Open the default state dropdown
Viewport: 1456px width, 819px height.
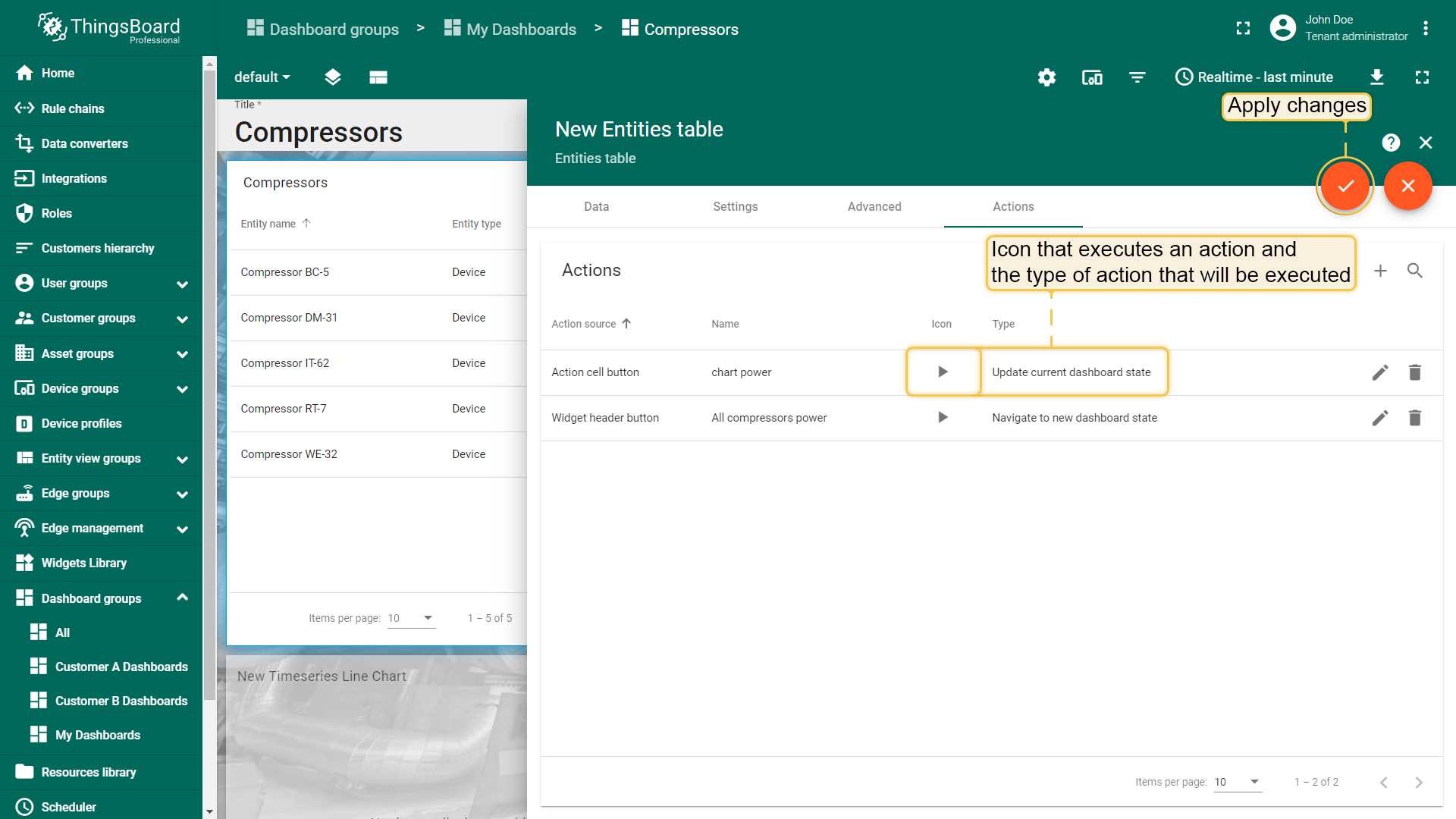click(x=262, y=77)
